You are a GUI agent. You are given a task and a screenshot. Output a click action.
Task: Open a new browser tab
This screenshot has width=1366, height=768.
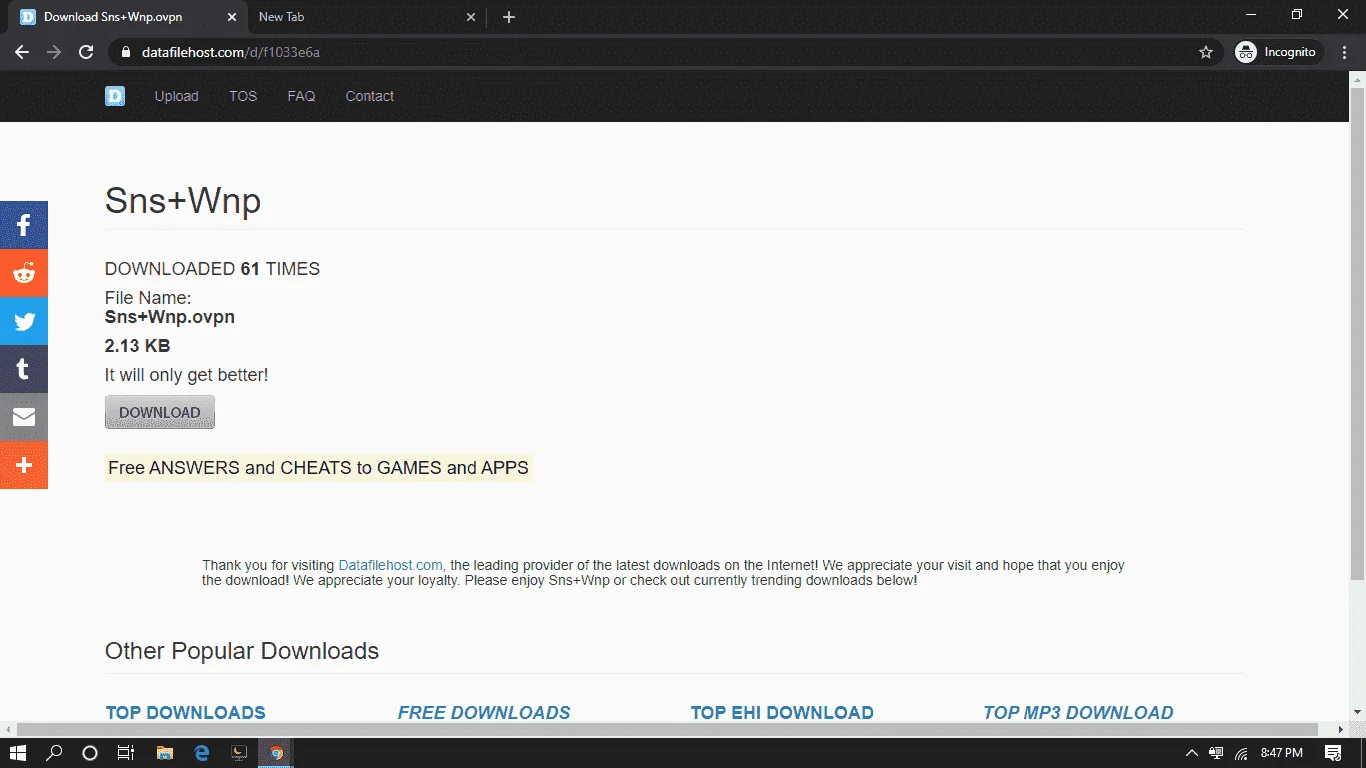point(509,17)
